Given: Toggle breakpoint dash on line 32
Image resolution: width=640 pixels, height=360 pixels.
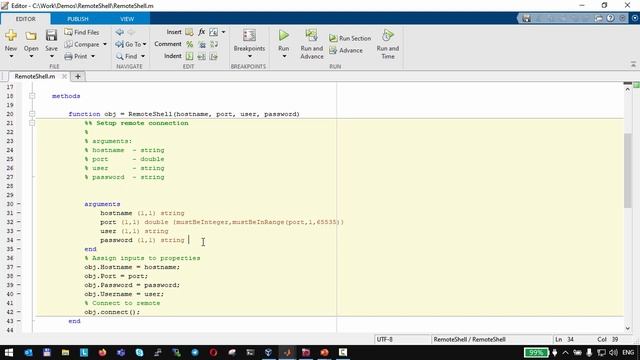Looking at the screenshot, I should pos(19,222).
